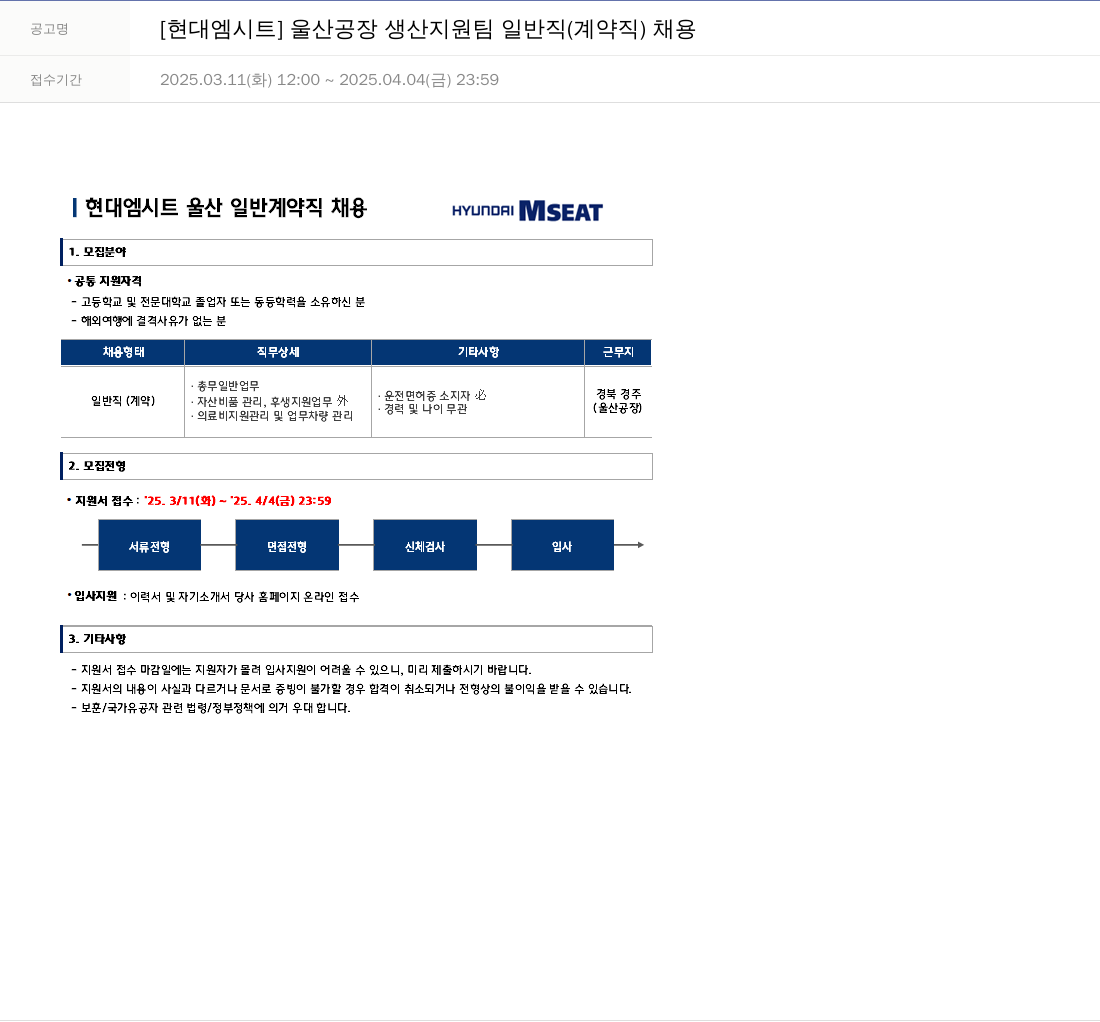Viewport: 1100px width, 1022px height.
Task: Click the 자산비품 관리, 후생지원업무 line
Action: coord(269,401)
